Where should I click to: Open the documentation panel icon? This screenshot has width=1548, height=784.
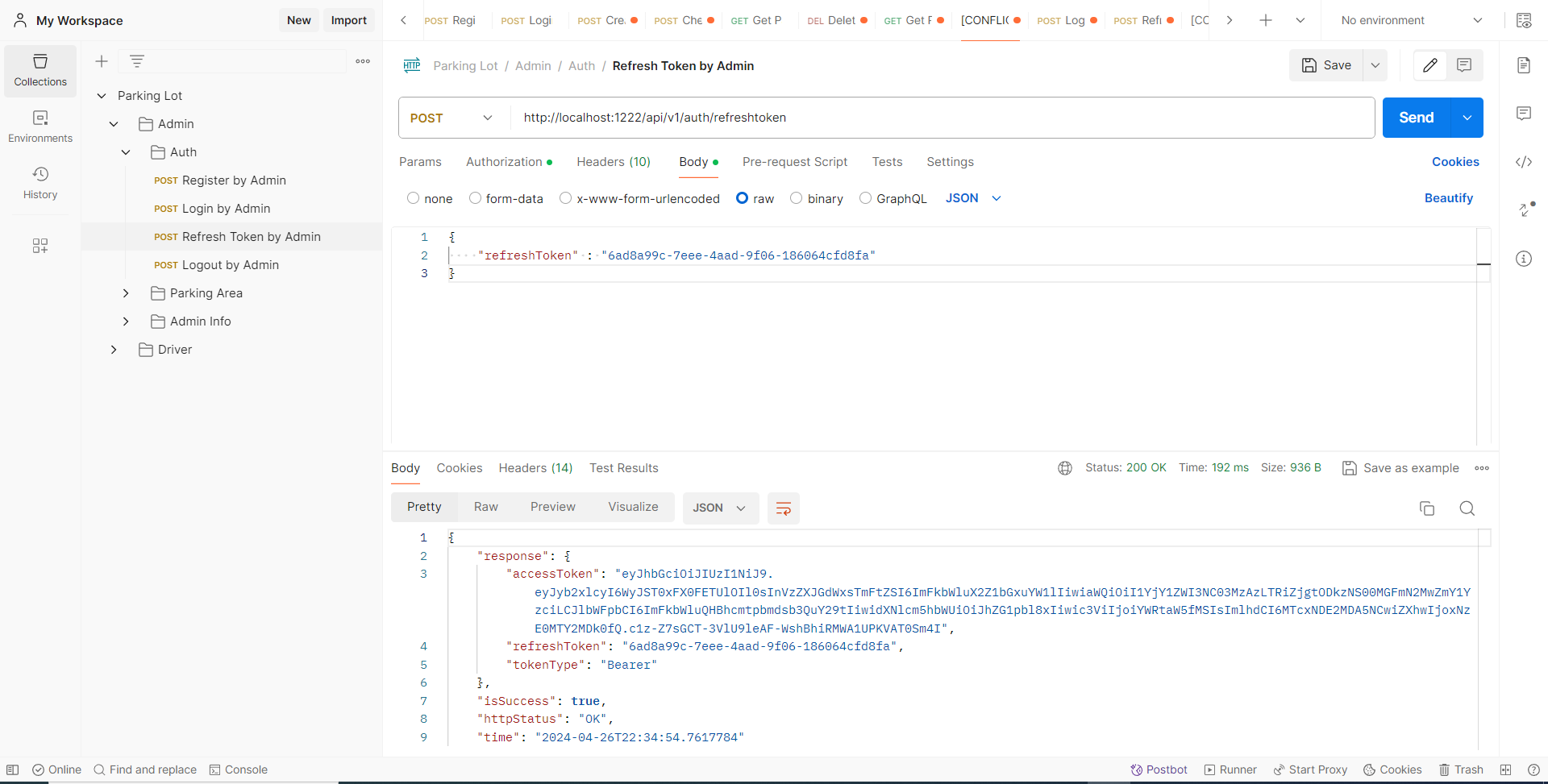(x=1524, y=65)
